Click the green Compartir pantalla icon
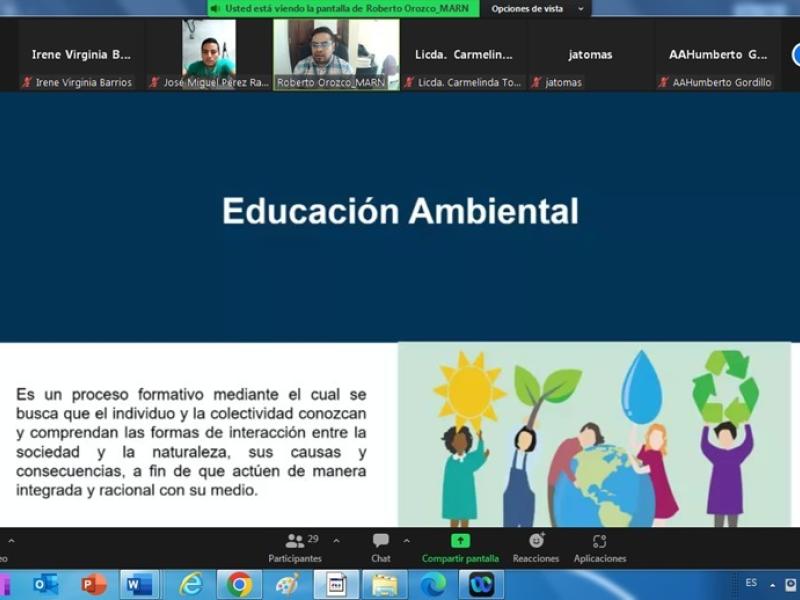800x600 pixels. [x=460, y=540]
